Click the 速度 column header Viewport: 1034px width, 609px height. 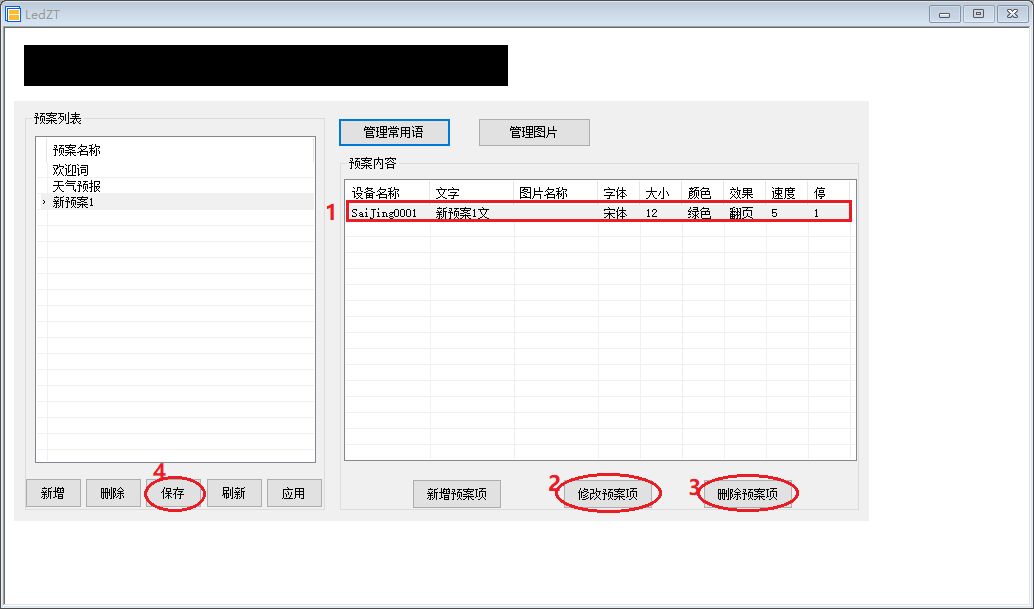(x=787, y=192)
